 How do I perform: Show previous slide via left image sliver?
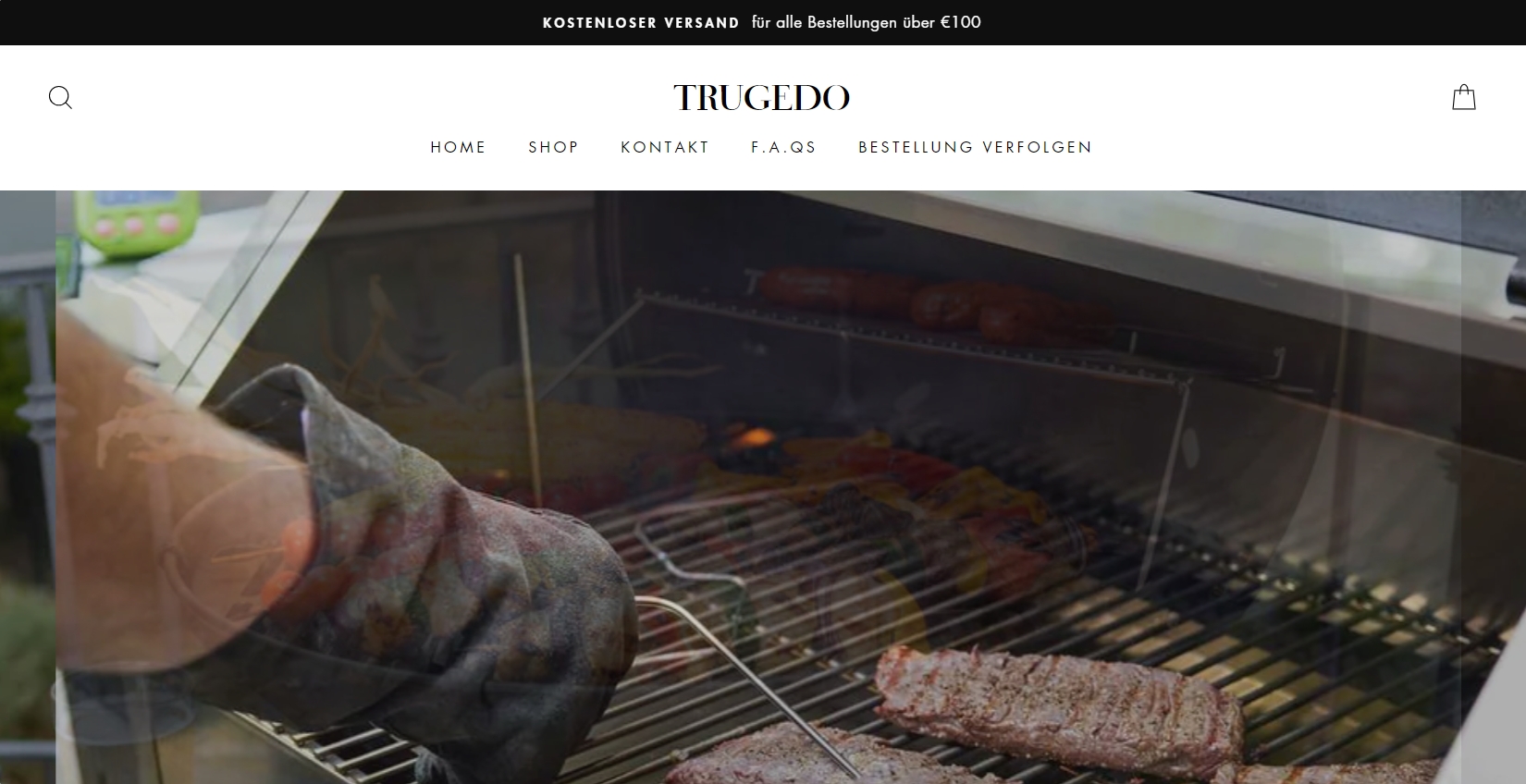28,487
